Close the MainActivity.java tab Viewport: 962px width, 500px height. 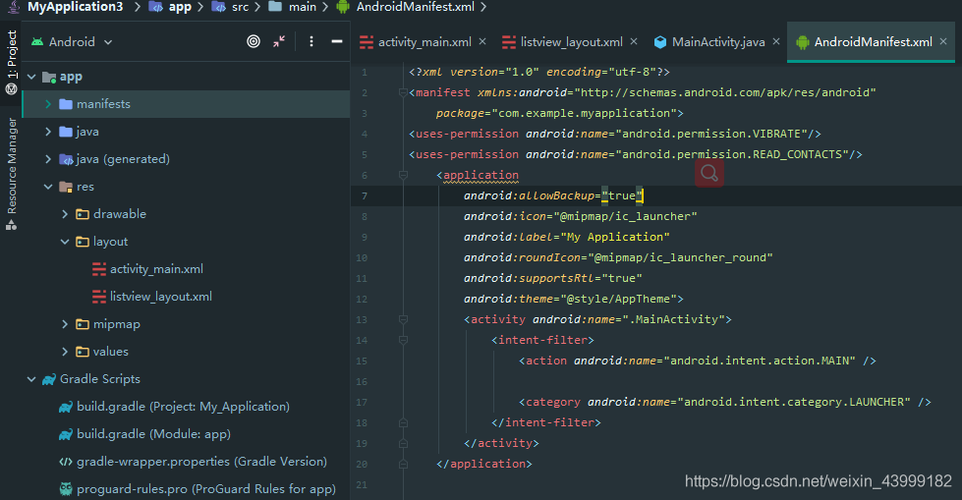click(x=776, y=41)
